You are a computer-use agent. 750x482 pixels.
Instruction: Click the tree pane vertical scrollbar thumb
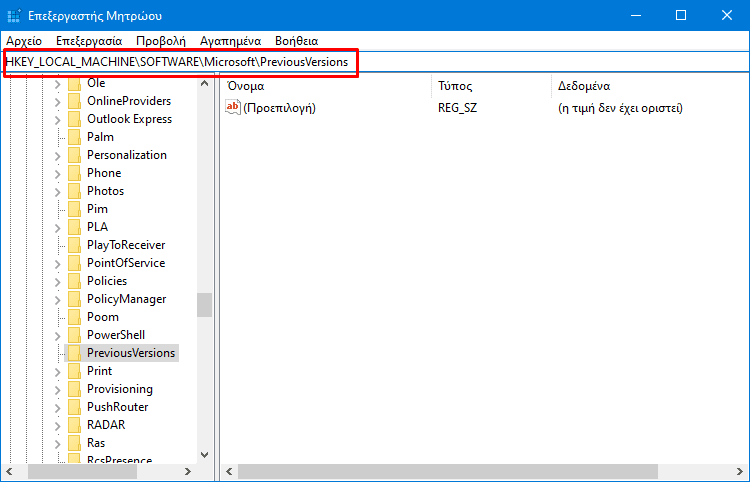pos(205,305)
